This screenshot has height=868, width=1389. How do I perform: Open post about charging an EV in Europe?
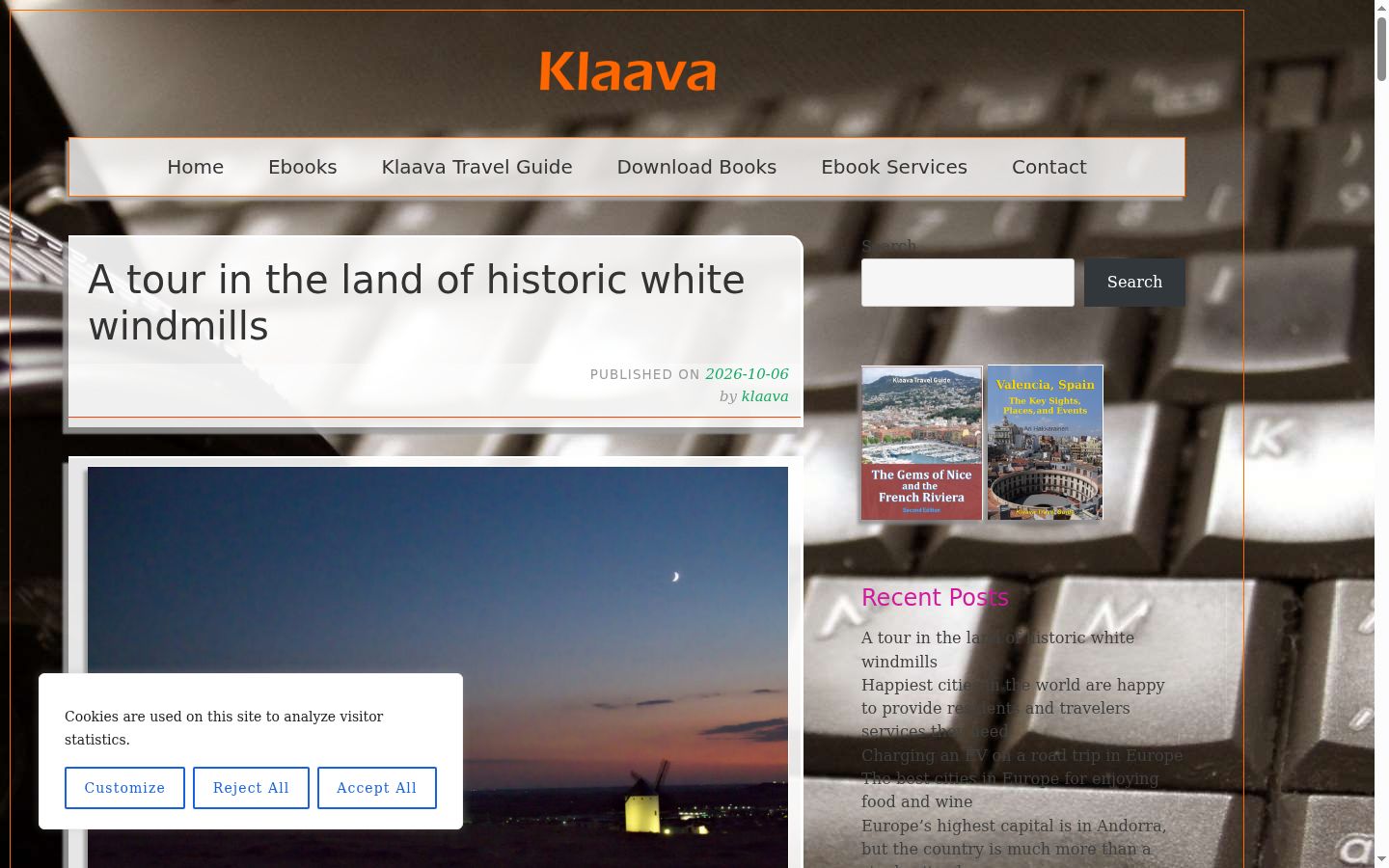[x=1021, y=755]
